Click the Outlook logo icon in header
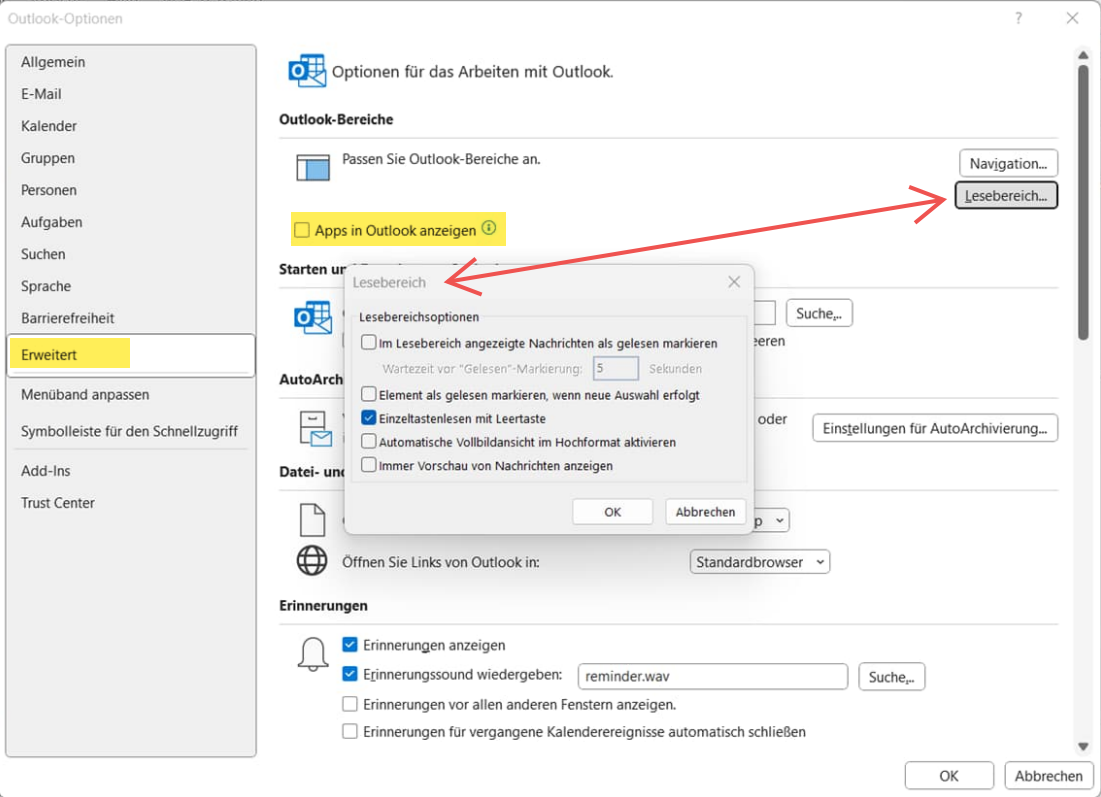Screen dimensions: 1101x797 pos(306,71)
